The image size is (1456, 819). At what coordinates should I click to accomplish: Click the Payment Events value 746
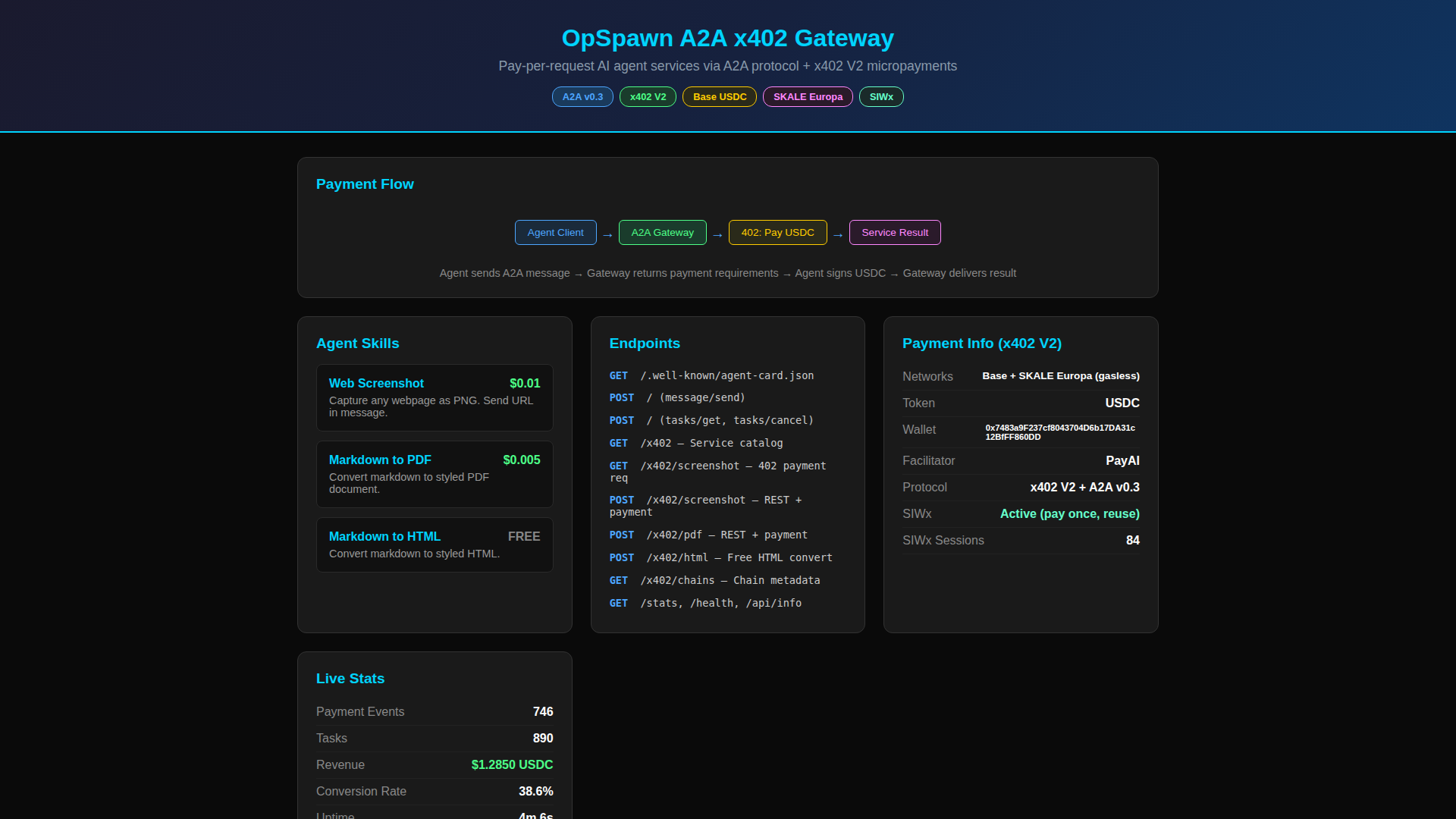pos(543,712)
